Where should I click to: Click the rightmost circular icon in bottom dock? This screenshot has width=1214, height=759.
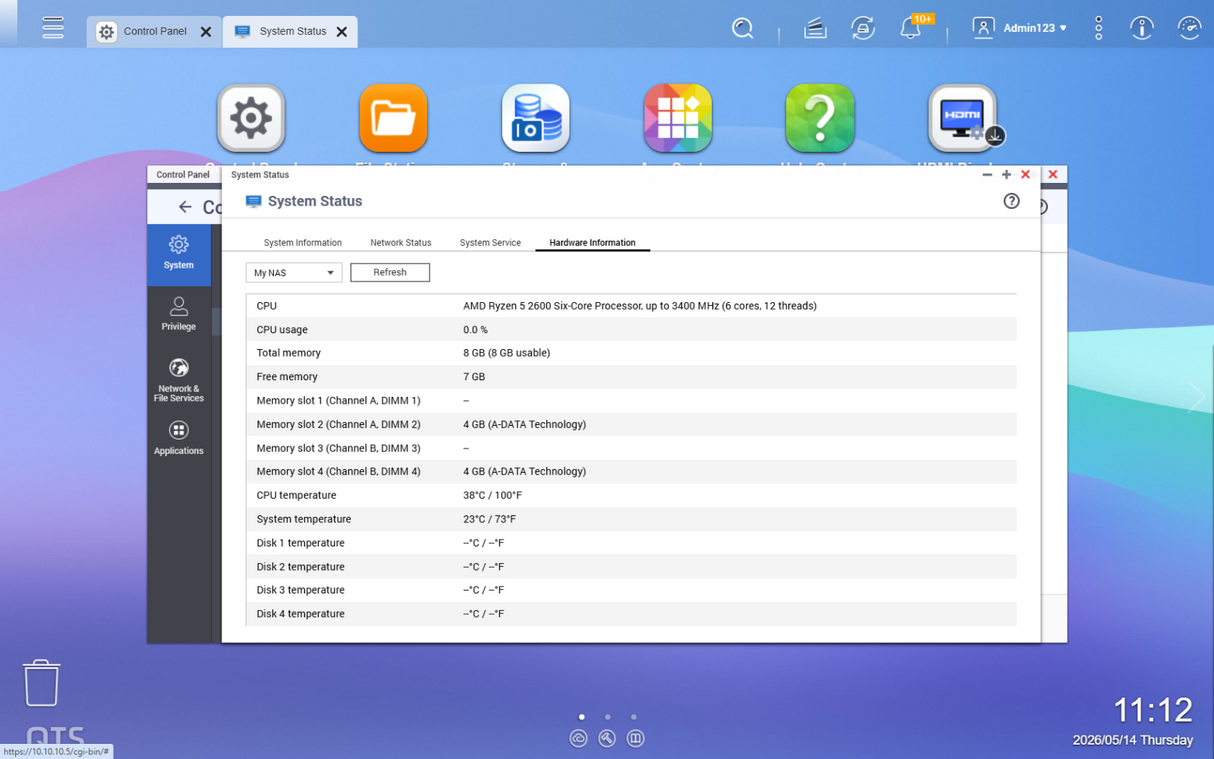point(635,738)
